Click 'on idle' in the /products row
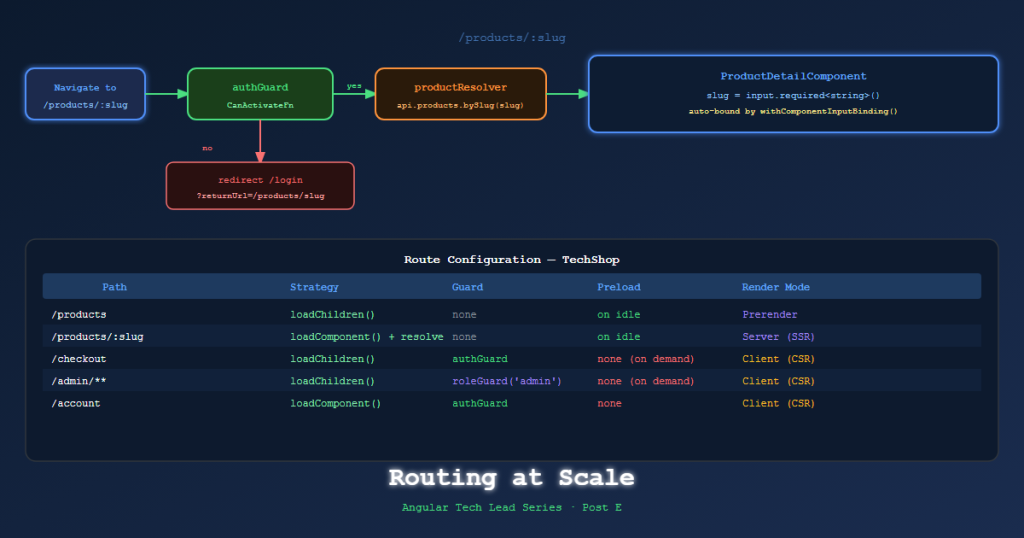This screenshot has height=538, width=1024. pos(618,315)
